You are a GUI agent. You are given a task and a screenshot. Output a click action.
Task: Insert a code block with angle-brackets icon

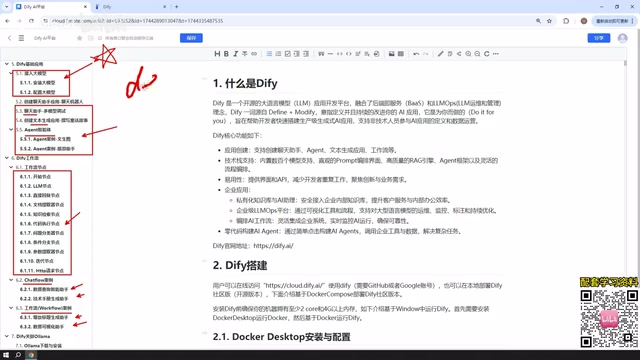(x=349, y=54)
